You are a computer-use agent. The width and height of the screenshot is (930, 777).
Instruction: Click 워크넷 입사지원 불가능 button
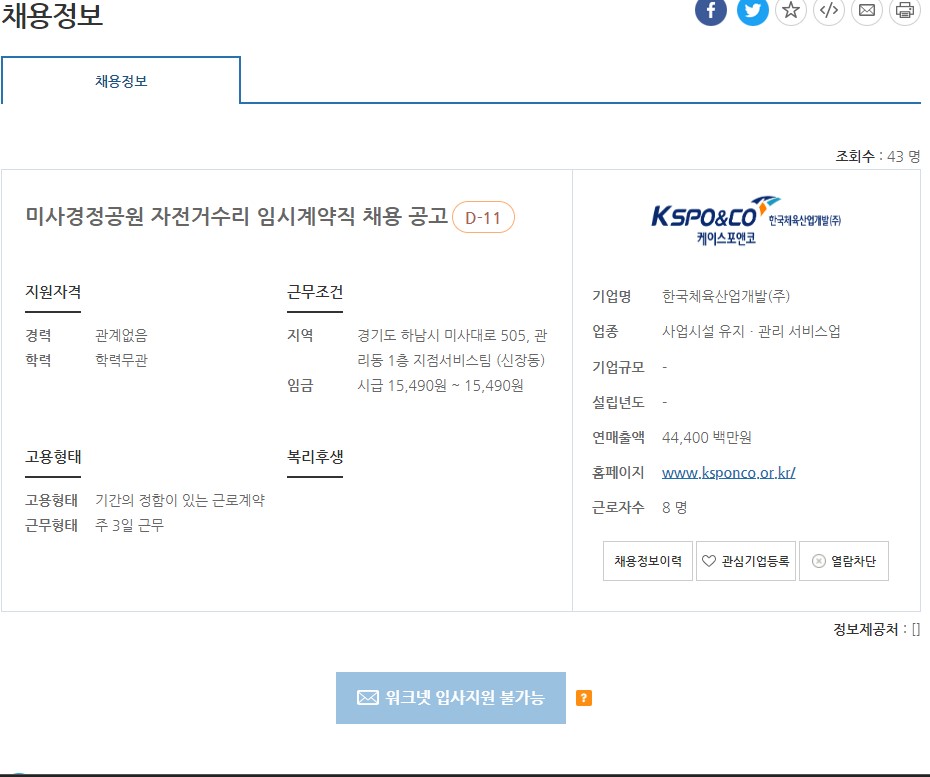click(451, 698)
